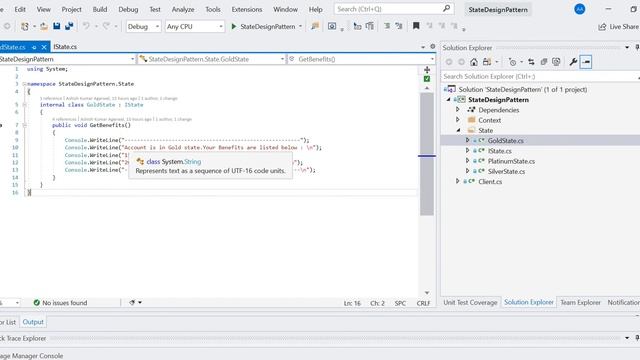
Task: Expand the Client.cs node
Action: [x=458, y=181]
